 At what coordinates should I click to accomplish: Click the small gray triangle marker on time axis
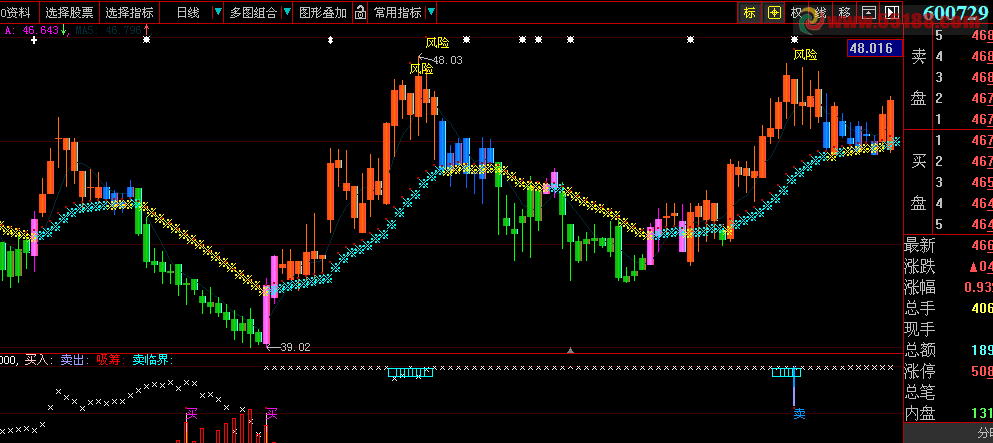571,349
